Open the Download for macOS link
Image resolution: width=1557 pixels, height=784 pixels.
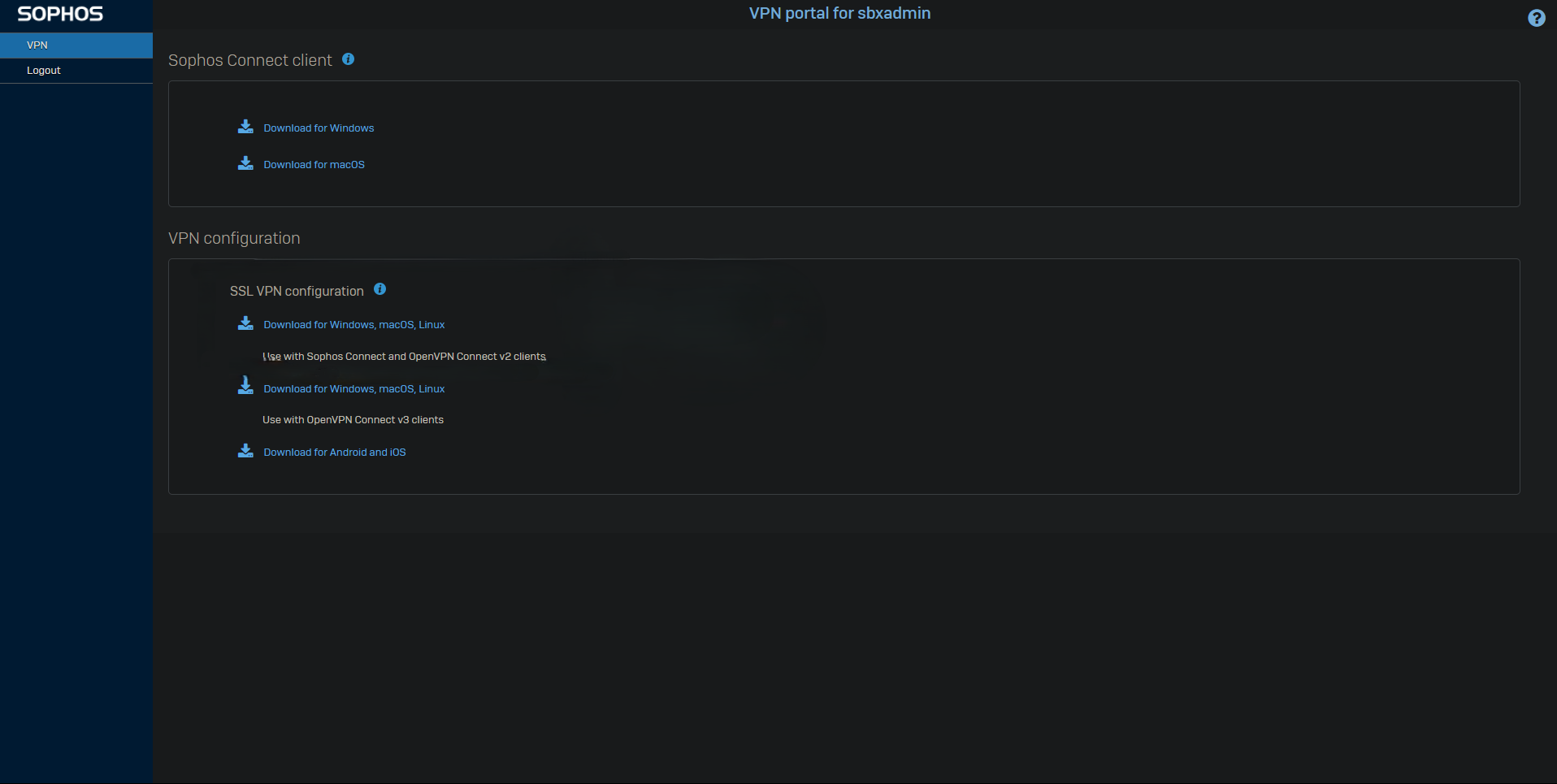pos(314,165)
